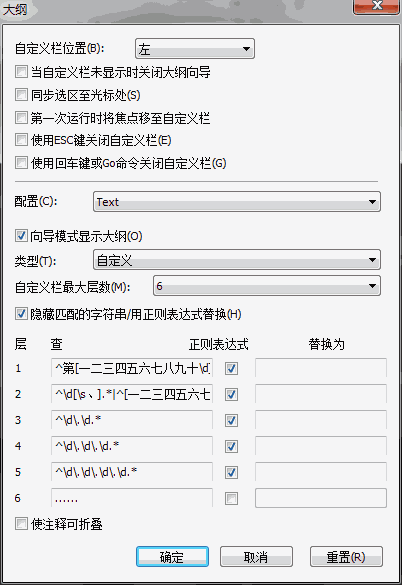Uncheck 向导模式显示大纲 checkbox
The height and width of the screenshot is (585, 402).
[x=21, y=236]
